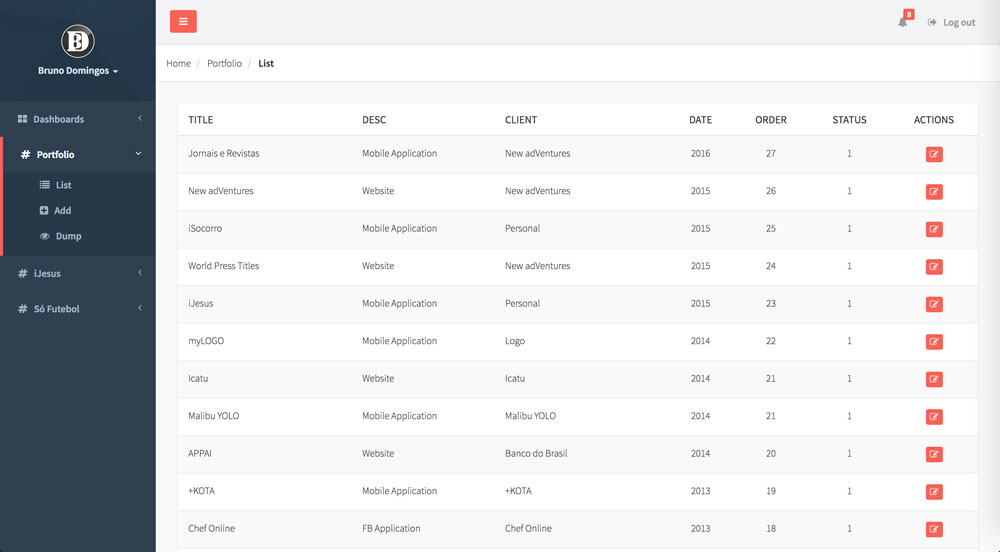
Task: Click the TITLE column header
Action: coord(200,120)
